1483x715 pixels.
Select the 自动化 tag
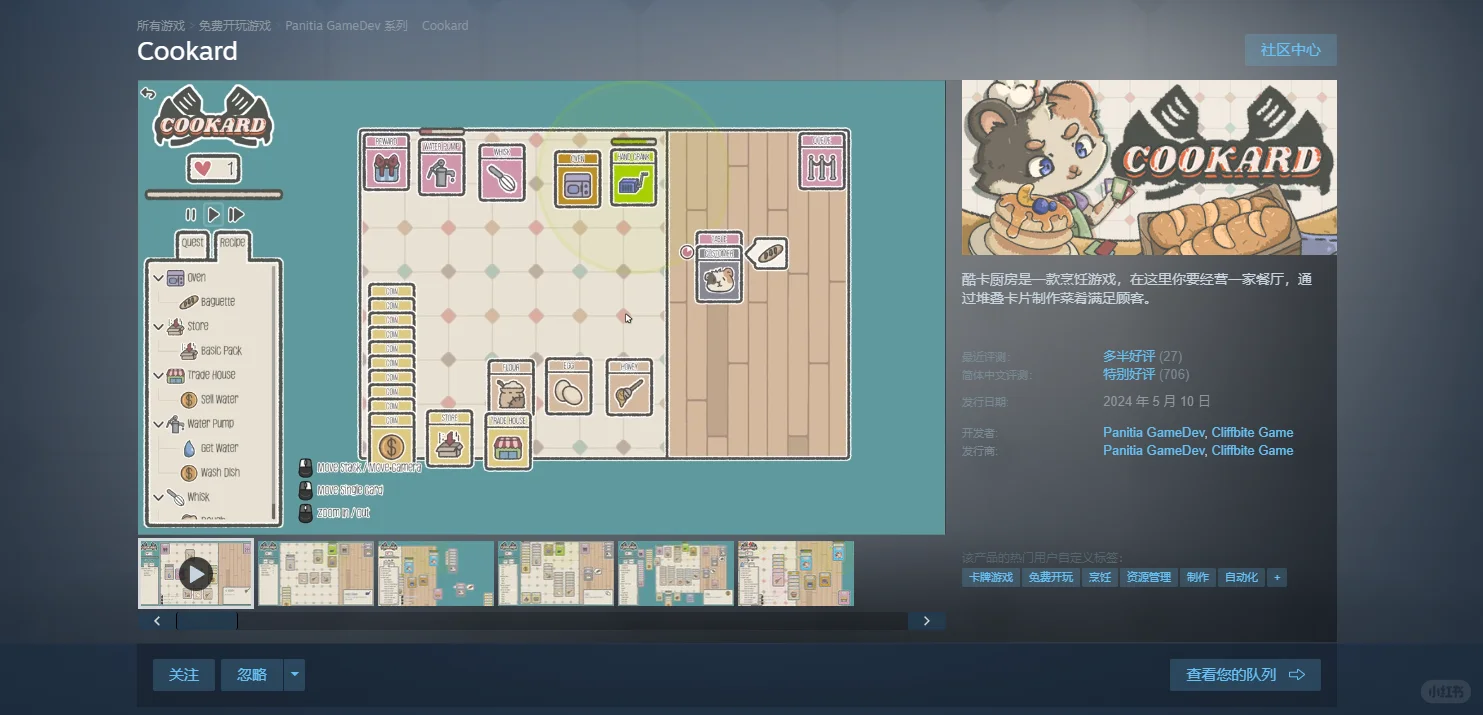pyautogui.click(x=1241, y=577)
